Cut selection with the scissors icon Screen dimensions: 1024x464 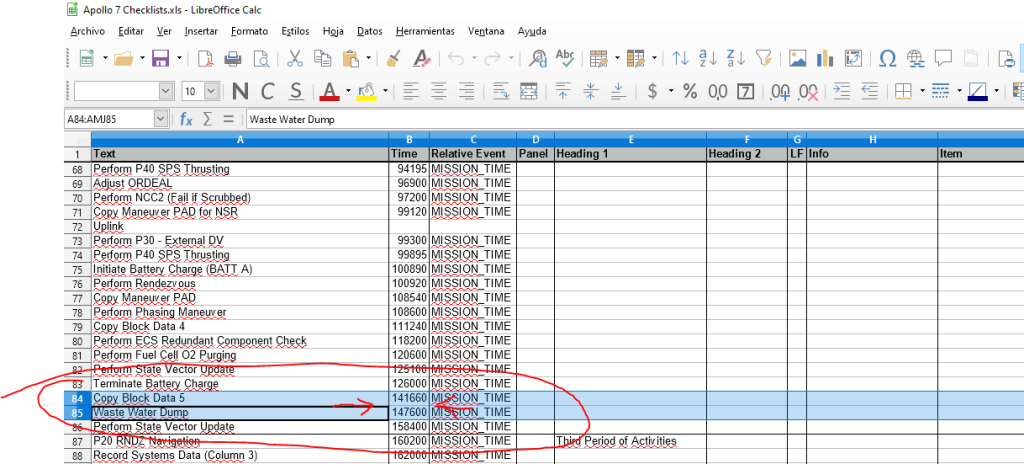(295, 59)
